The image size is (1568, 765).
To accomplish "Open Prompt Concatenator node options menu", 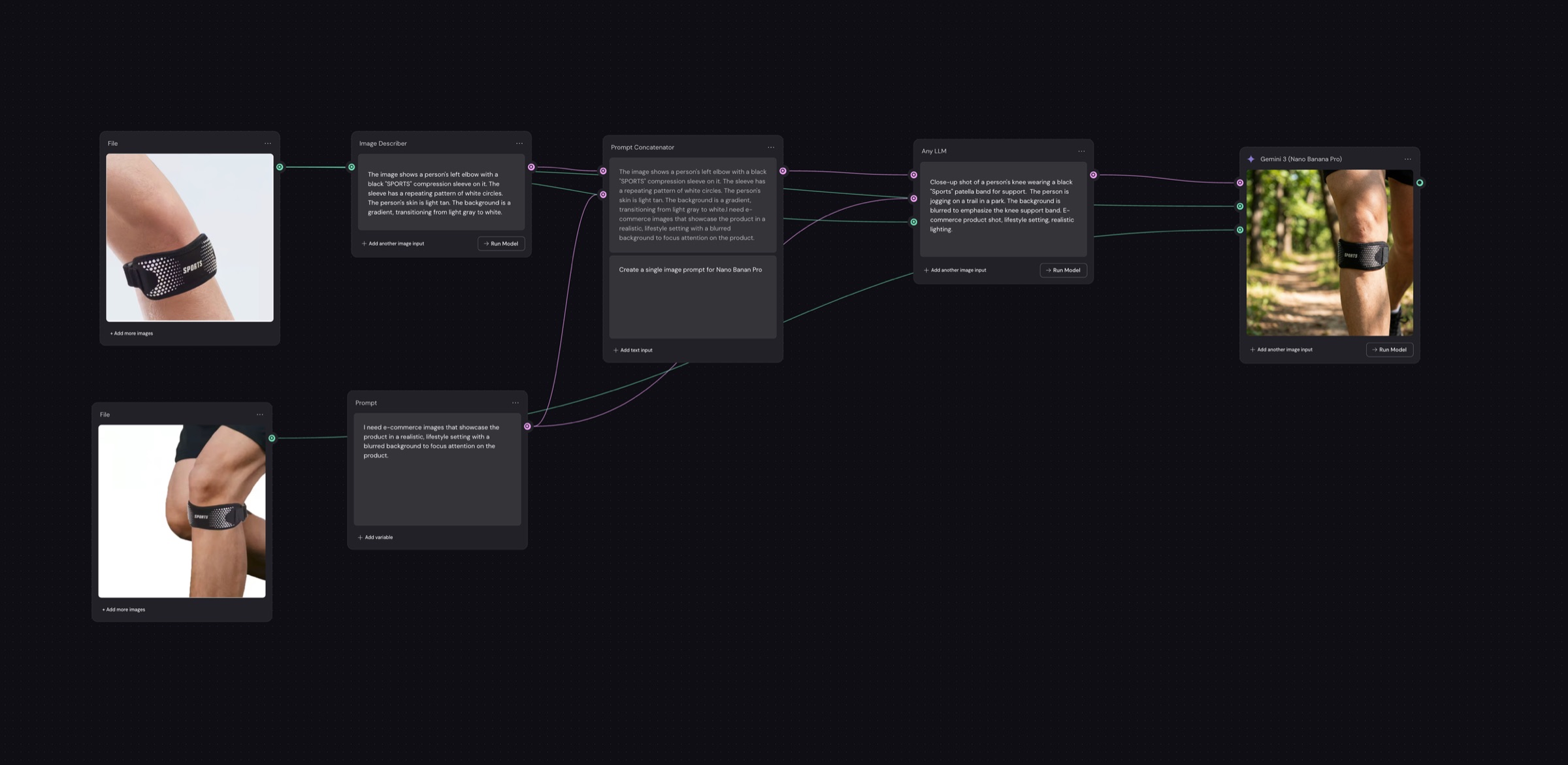I will [771, 148].
